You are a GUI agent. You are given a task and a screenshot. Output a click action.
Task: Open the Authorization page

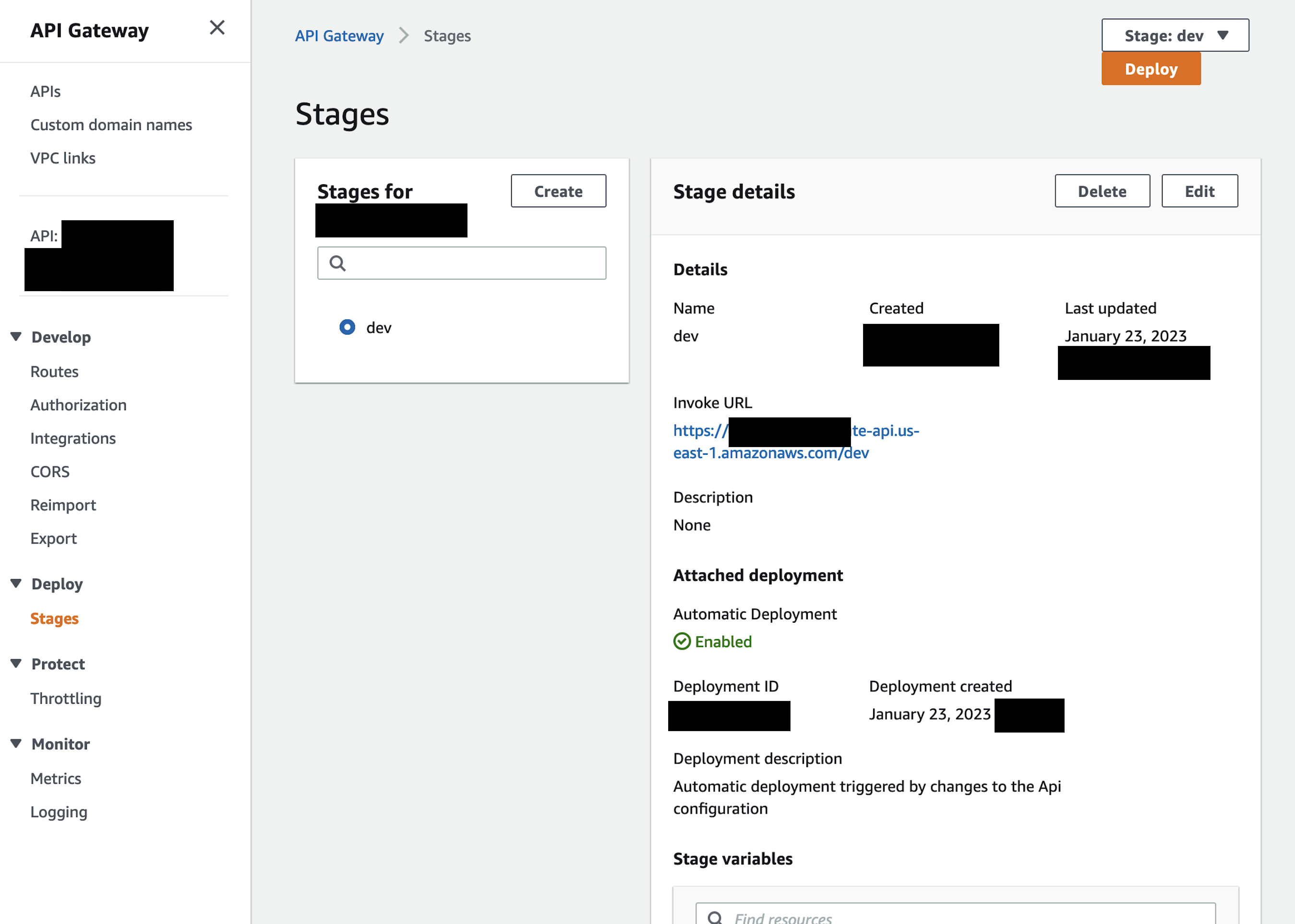79,404
